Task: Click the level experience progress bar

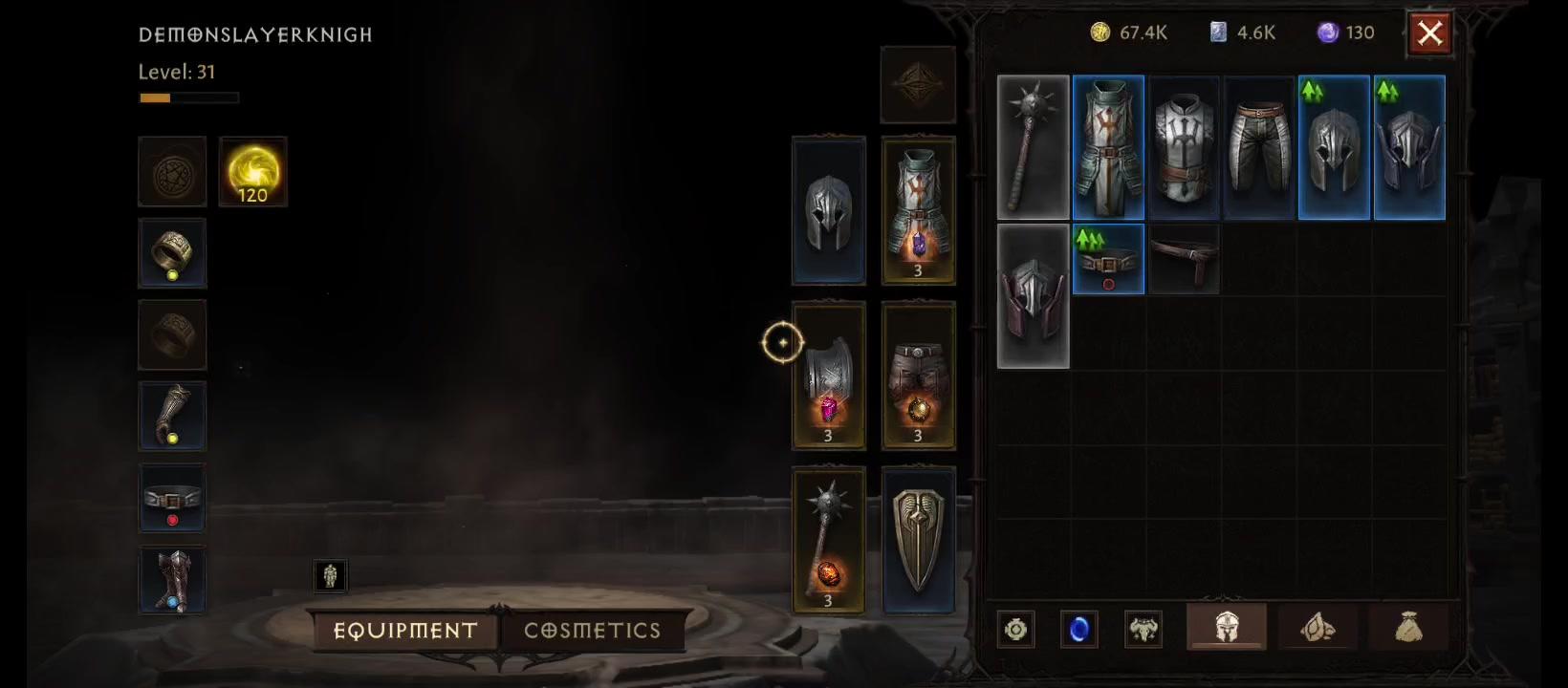Action: [189, 97]
